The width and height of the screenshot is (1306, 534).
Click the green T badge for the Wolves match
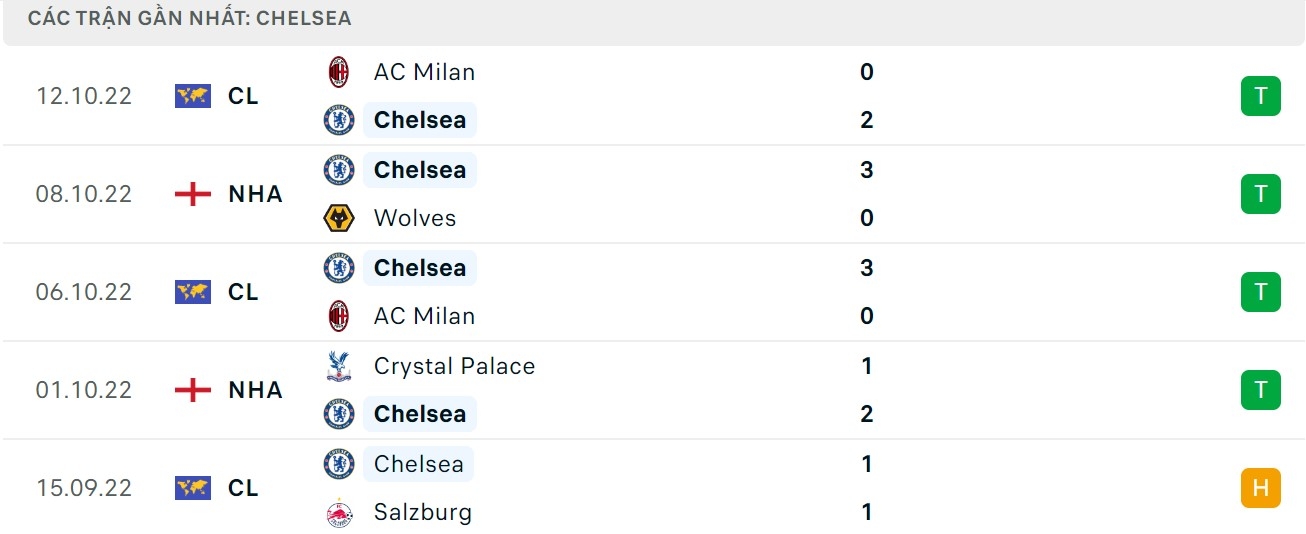[x=1260, y=194]
